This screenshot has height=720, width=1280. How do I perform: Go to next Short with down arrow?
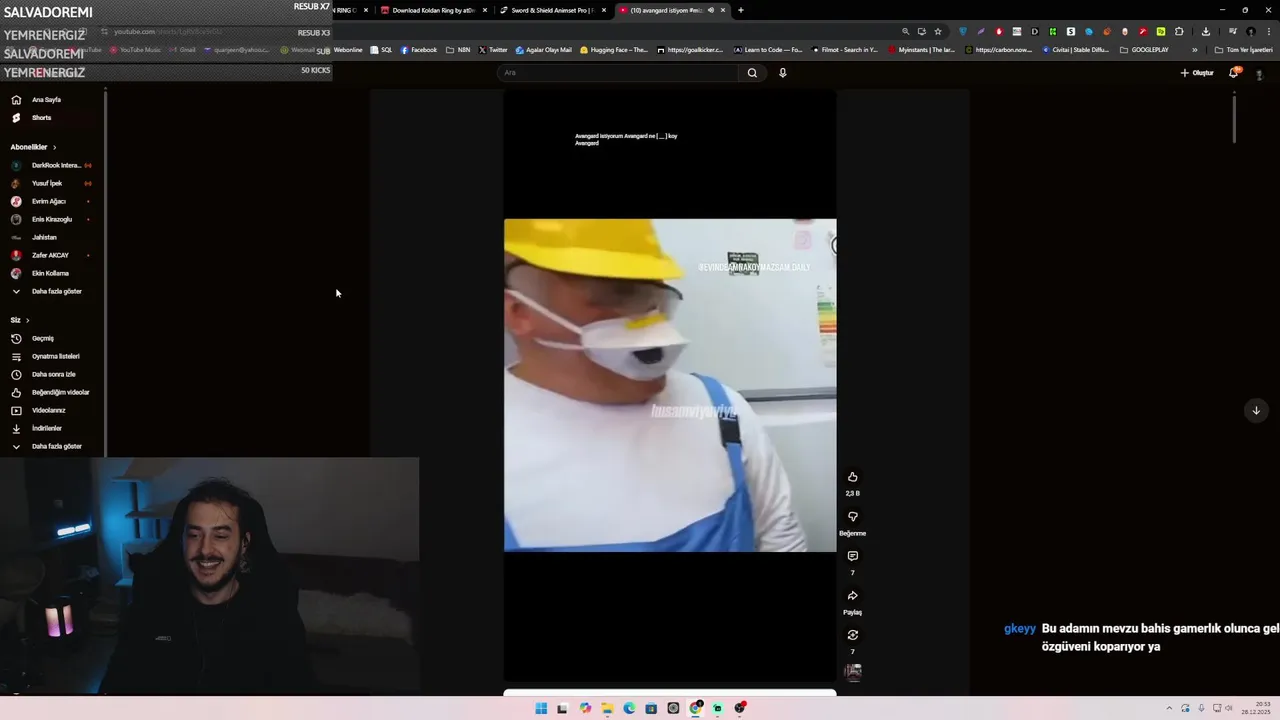[x=1256, y=410]
